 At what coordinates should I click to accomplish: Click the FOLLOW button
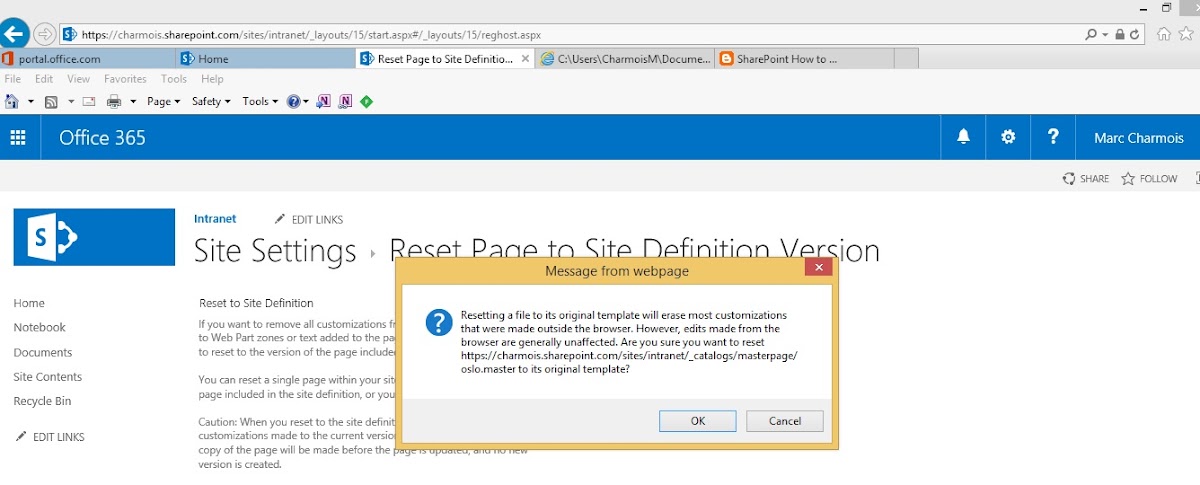tap(1150, 179)
